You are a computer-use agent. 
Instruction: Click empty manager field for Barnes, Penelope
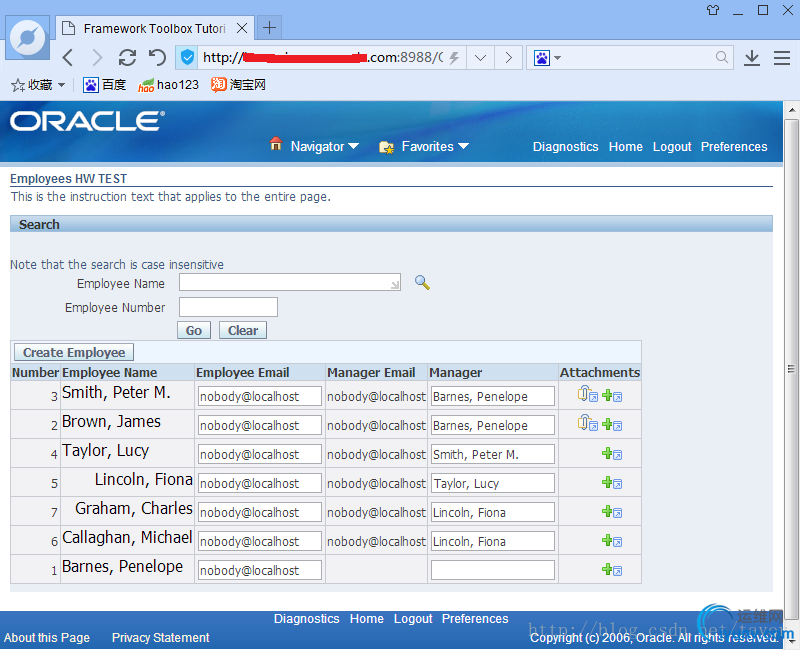(x=493, y=570)
